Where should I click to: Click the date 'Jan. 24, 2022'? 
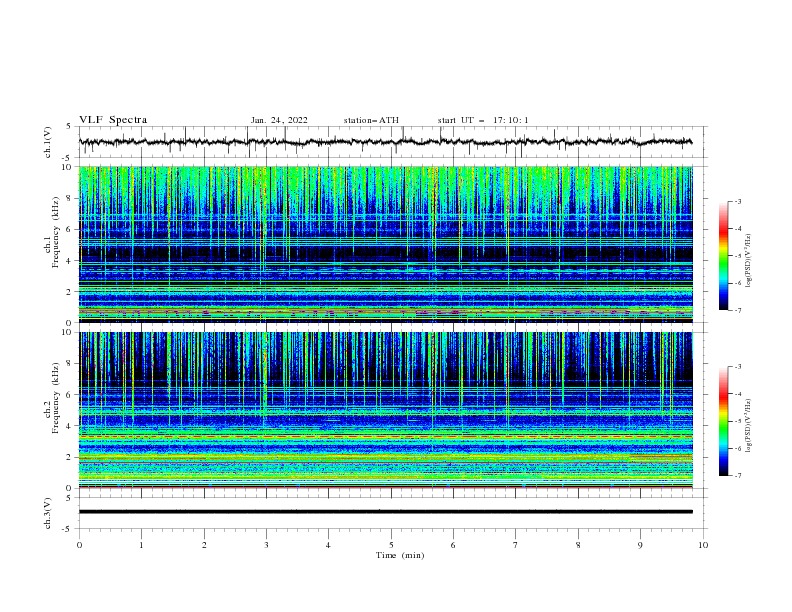click(279, 120)
